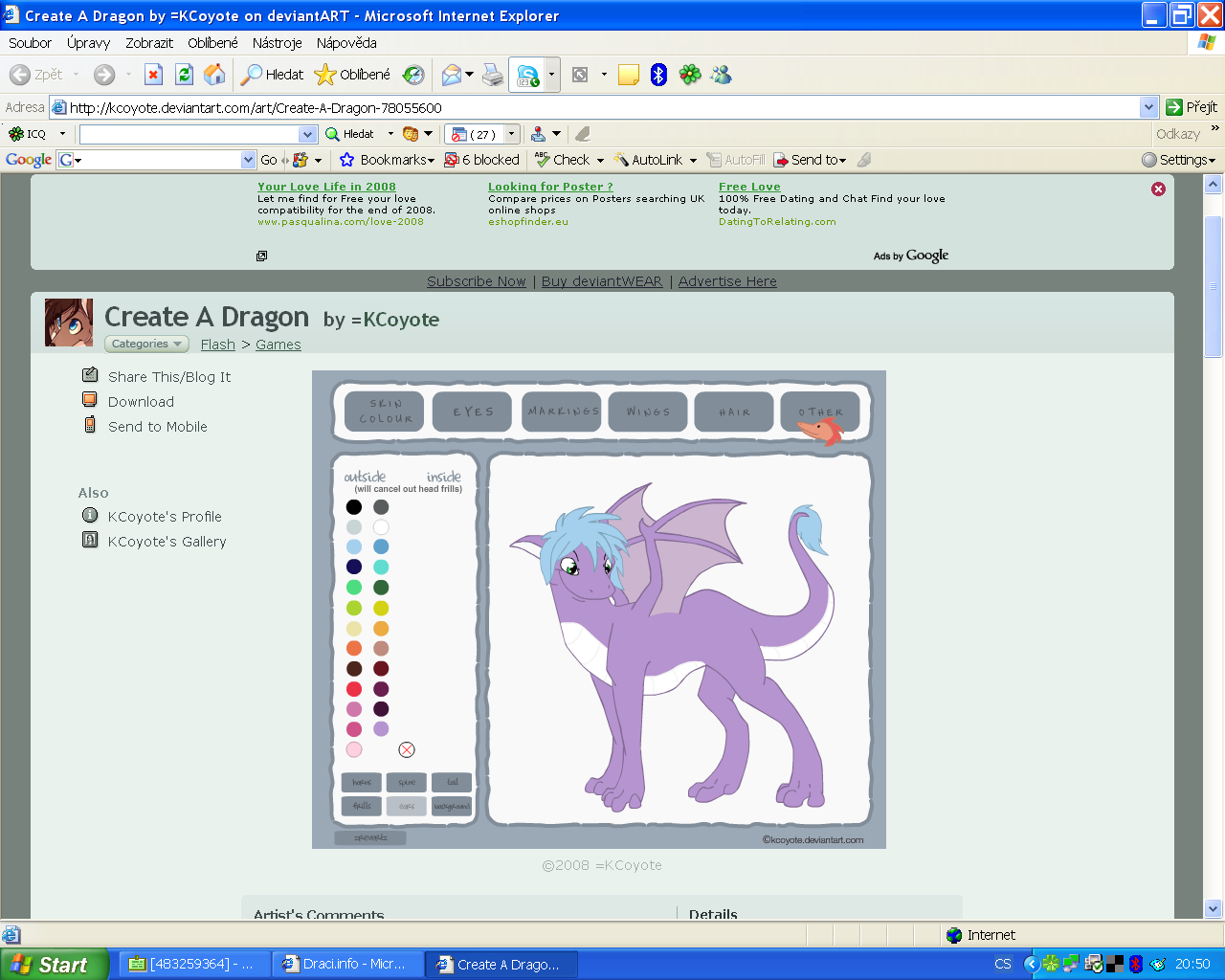Pick the red colour swatch

tap(354, 689)
